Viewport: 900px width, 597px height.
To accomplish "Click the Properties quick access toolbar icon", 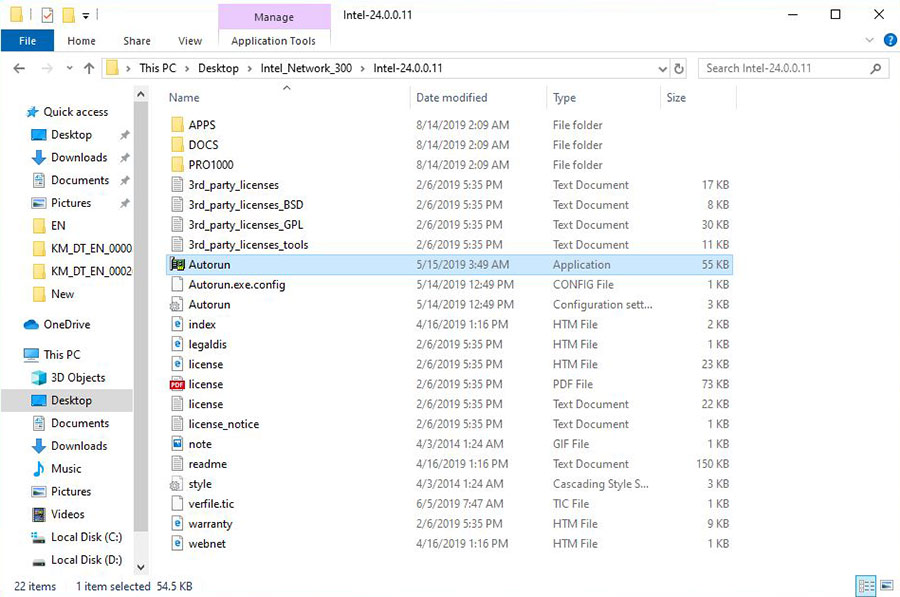I will [48, 15].
